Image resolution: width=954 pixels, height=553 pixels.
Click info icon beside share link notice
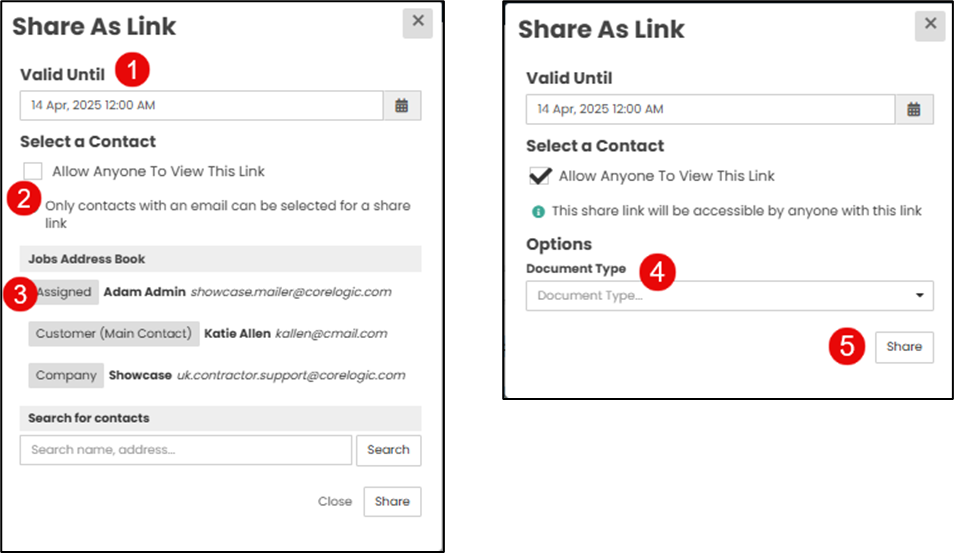coord(538,212)
